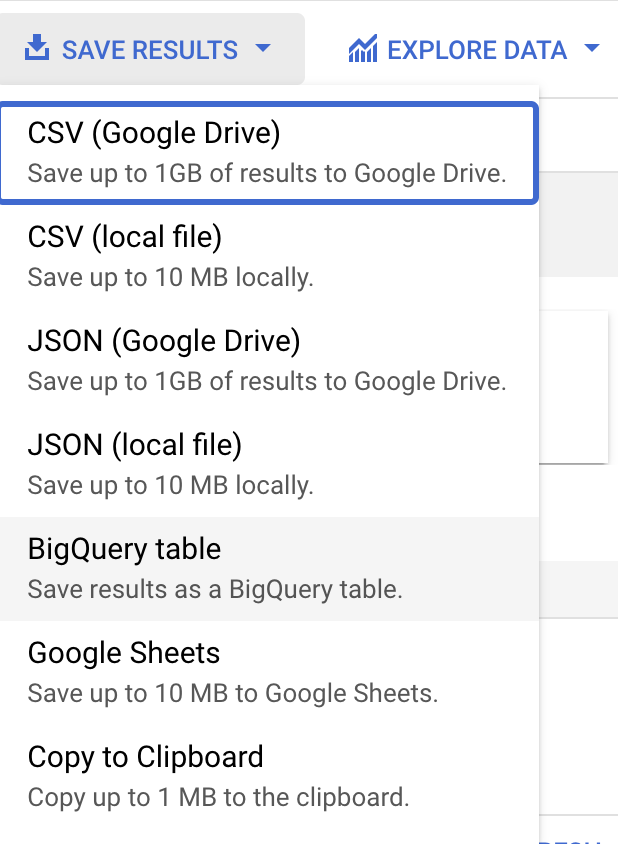The width and height of the screenshot is (618, 844).
Task: Choose JSON (local file) option
Action: click(x=135, y=445)
